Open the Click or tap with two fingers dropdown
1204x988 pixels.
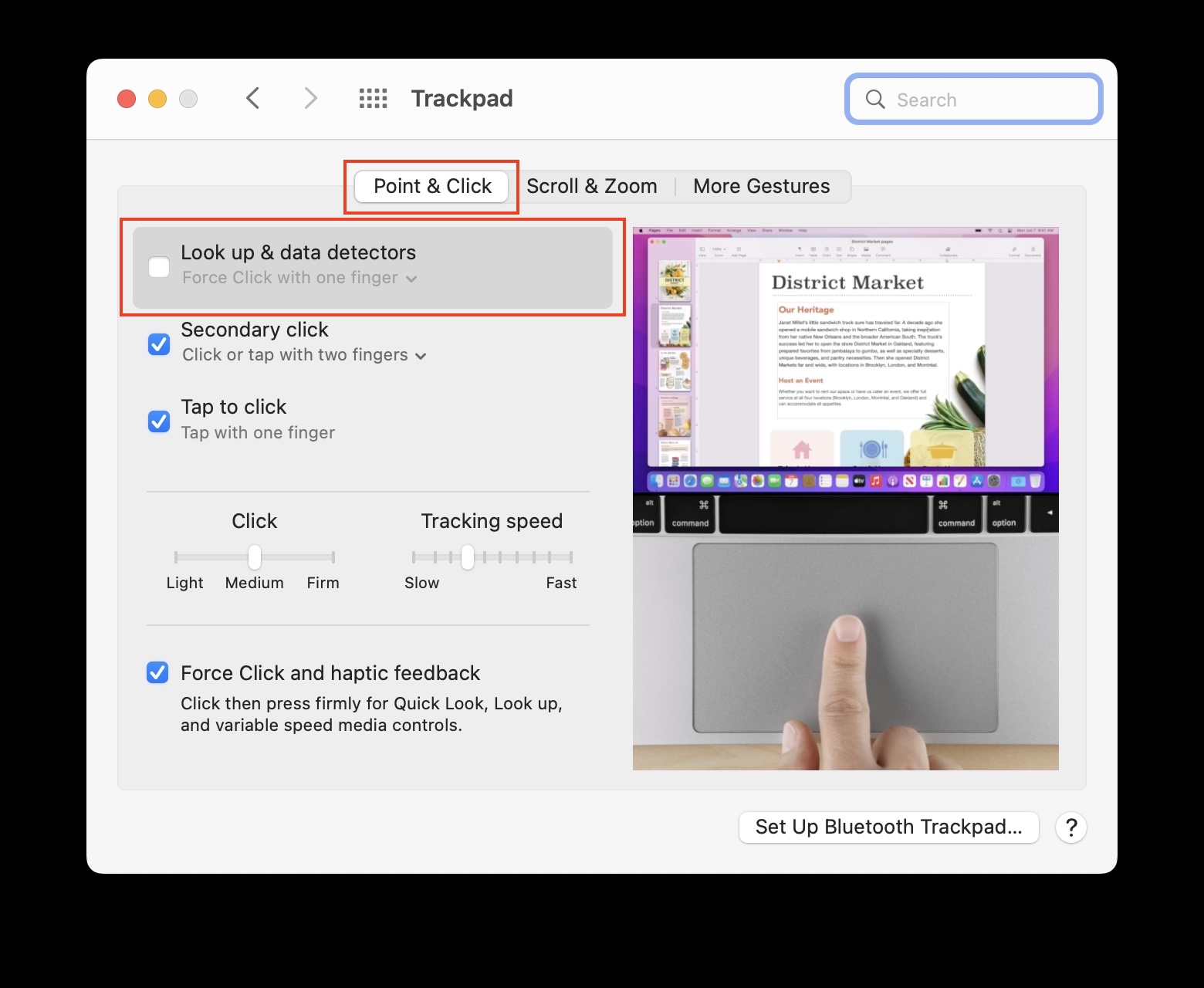point(421,356)
